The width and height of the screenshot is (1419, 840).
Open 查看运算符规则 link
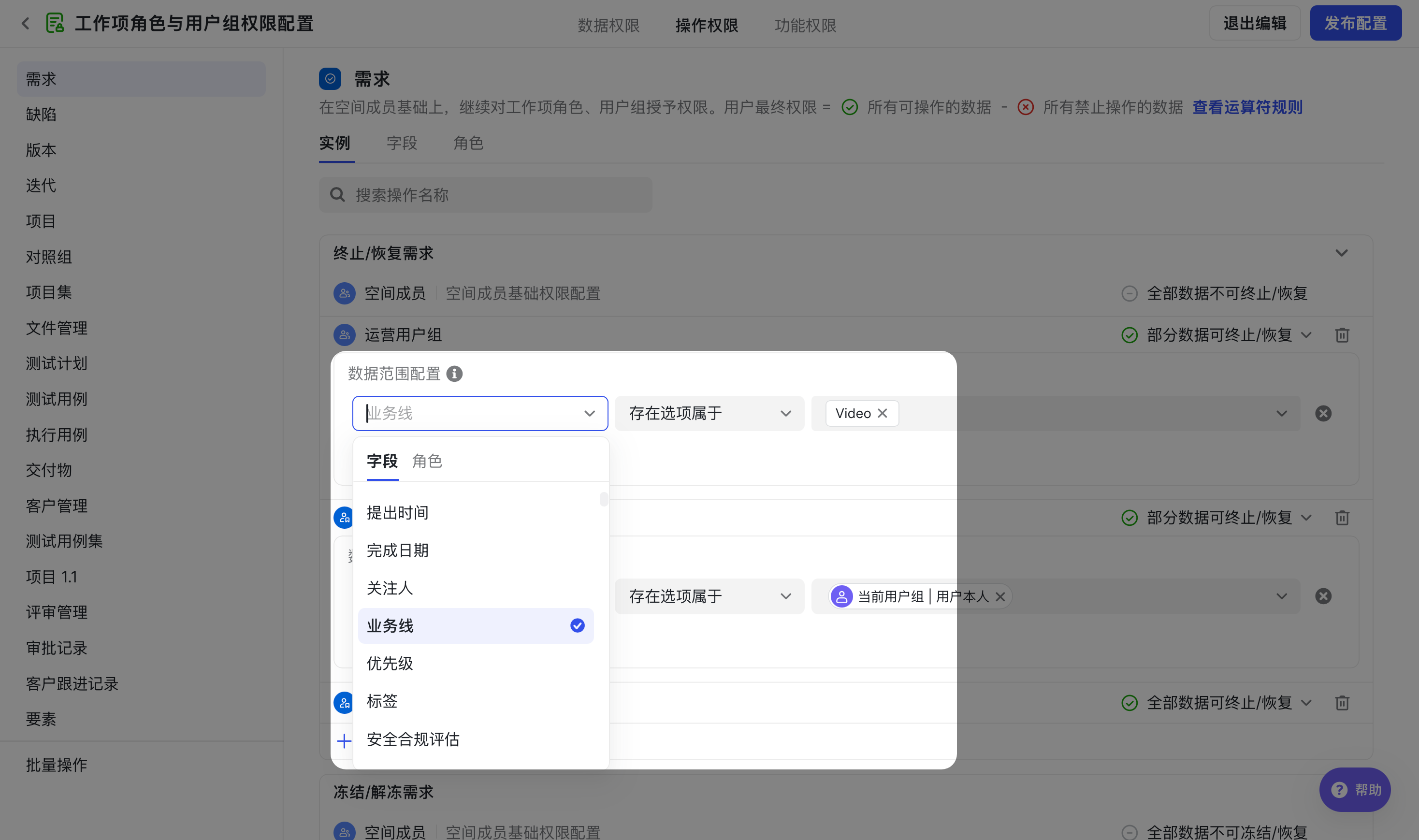tap(1247, 107)
